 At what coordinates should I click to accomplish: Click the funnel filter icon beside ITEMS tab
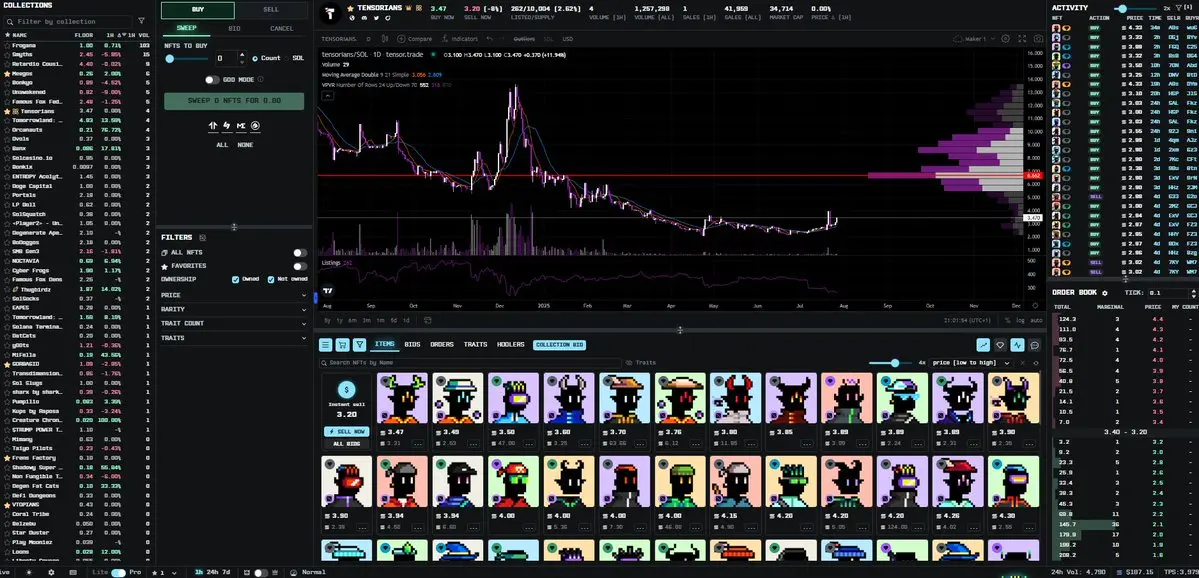(359, 345)
